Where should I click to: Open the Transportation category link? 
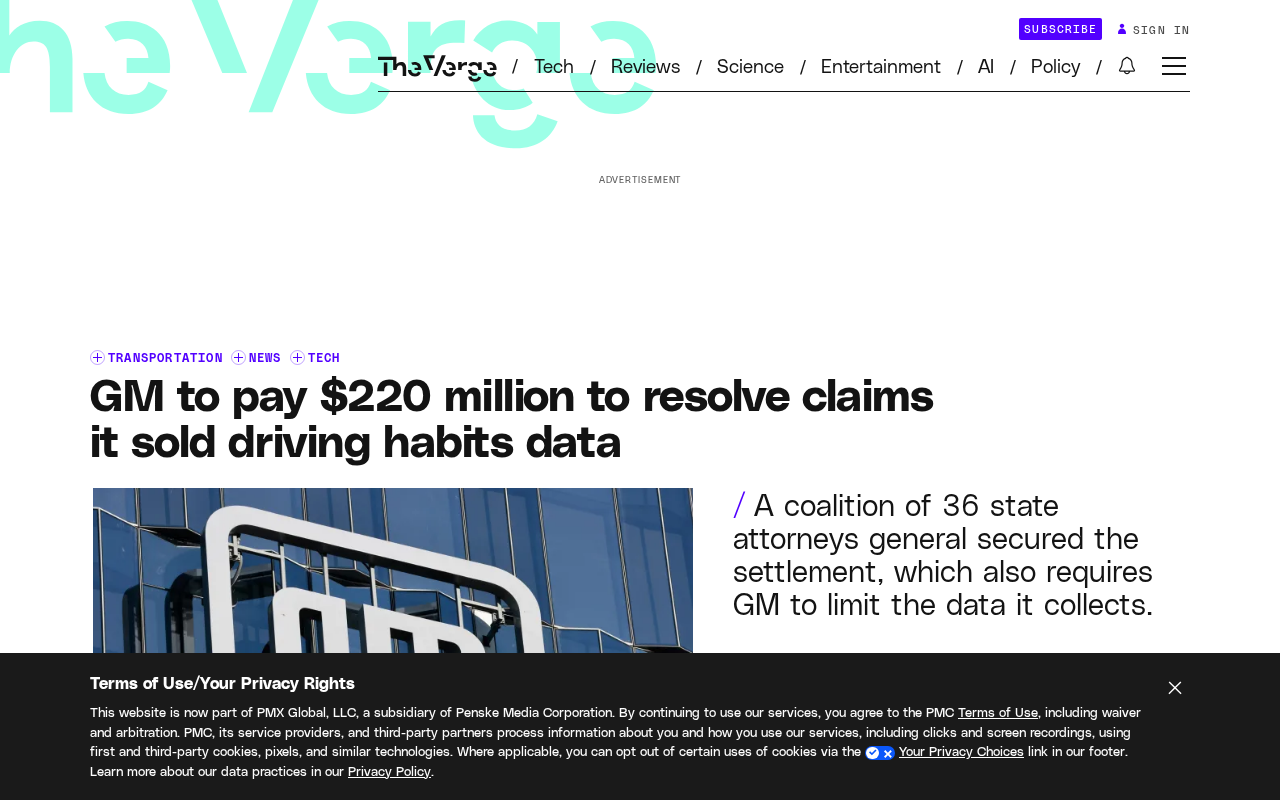tap(165, 358)
